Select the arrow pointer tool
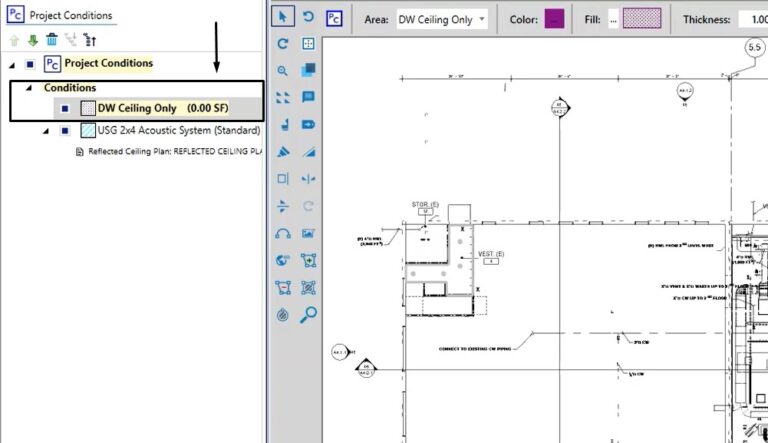The height and width of the screenshot is (443, 768). pyautogui.click(x=283, y=17)
